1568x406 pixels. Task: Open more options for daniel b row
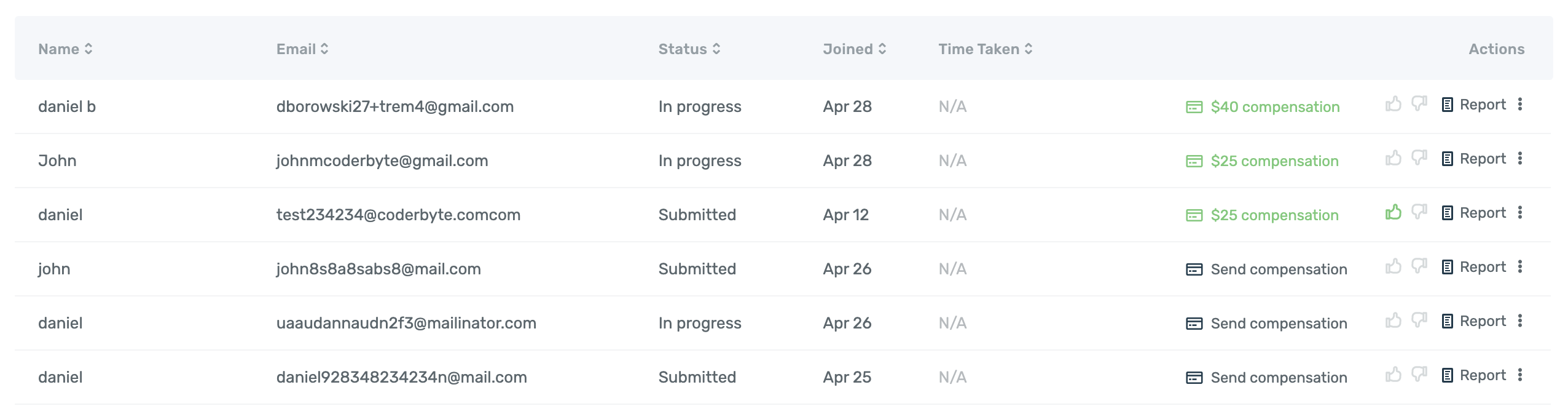coord(1519,104)
